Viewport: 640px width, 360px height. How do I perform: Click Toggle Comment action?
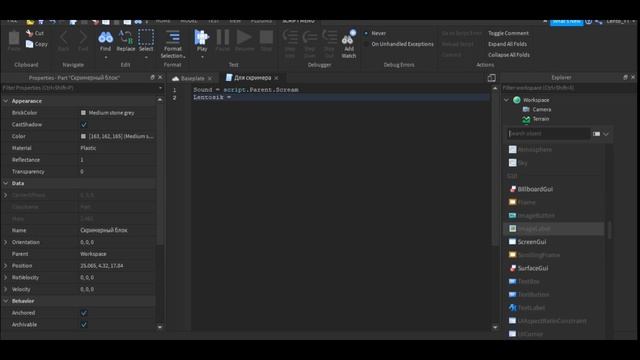tap(508, 33)
